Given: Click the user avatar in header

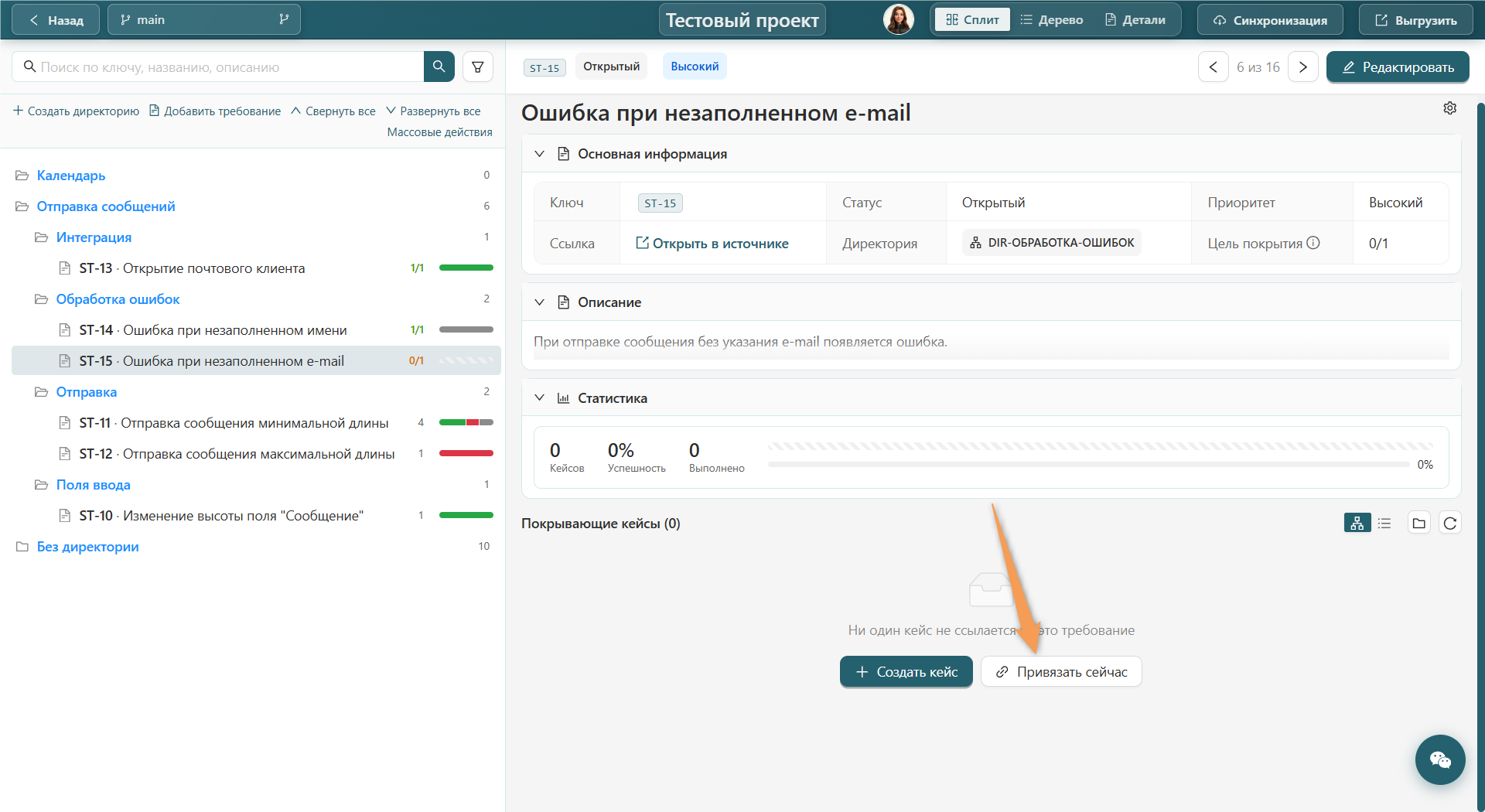Looking at the screenshot, I should pyautogui.click(x=899, y=20).
